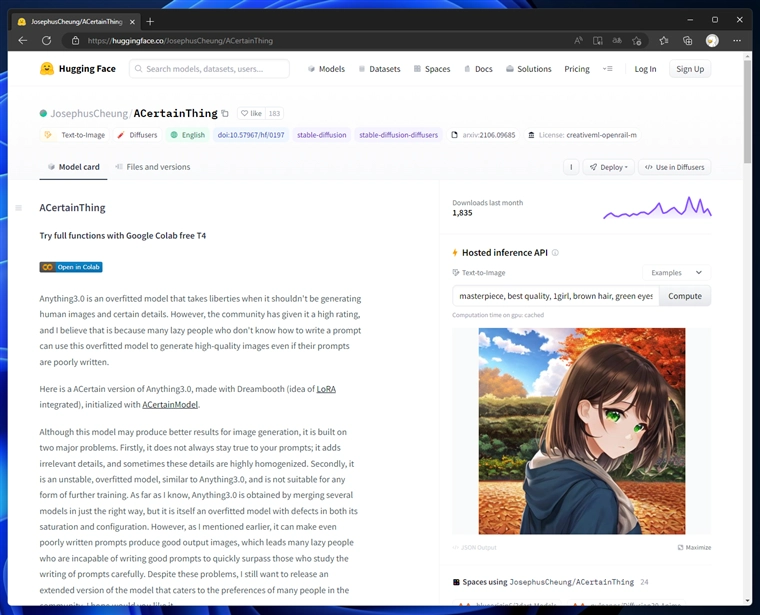The image size is (760, 615).
Task: Click the Hugging Face logo
Action: (x=78, y=69)
